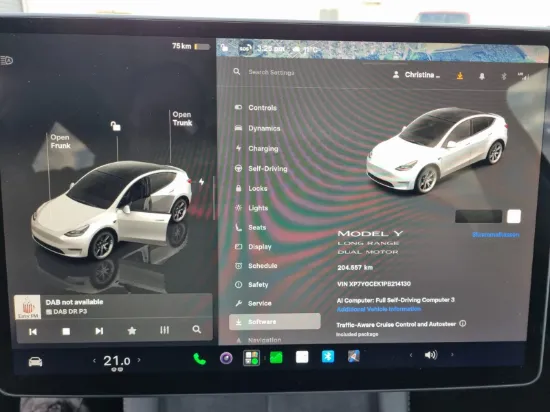
Task: Tap the unlock padlock above the car
Action: click(x=115, y=126)
